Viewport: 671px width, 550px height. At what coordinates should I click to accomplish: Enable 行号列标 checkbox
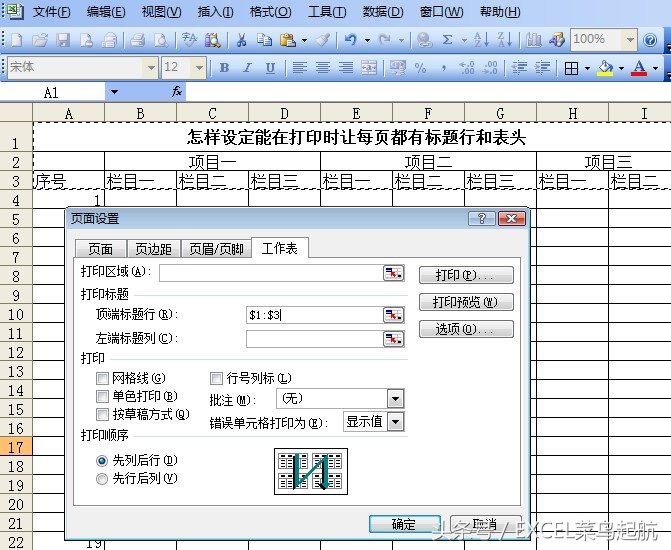[x=217, y=378]
